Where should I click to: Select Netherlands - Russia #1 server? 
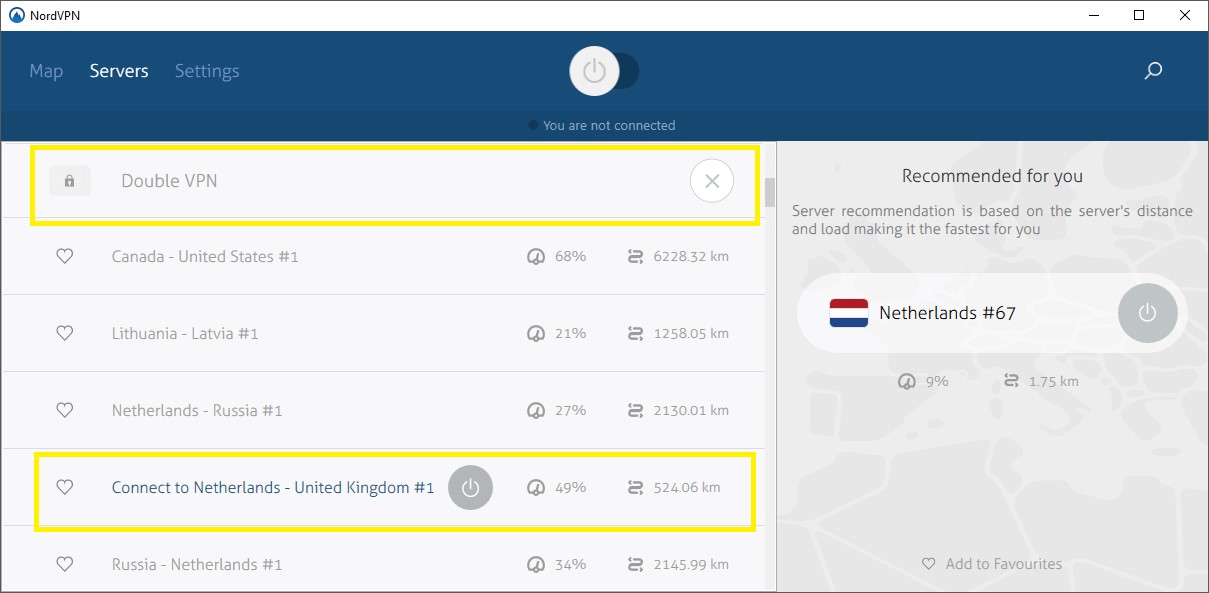coord(197,410)
